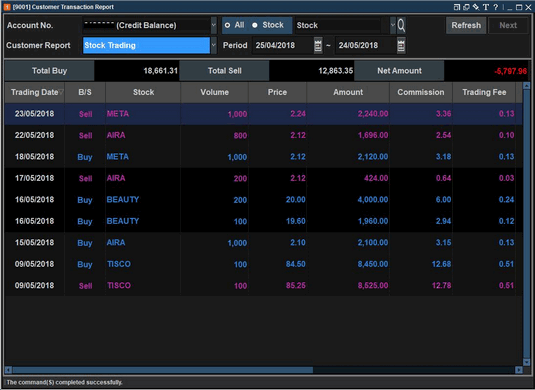The height and width of the screenshot is (390, 535).
Task: Click the Net Amount label
Action: pos(399,71)
